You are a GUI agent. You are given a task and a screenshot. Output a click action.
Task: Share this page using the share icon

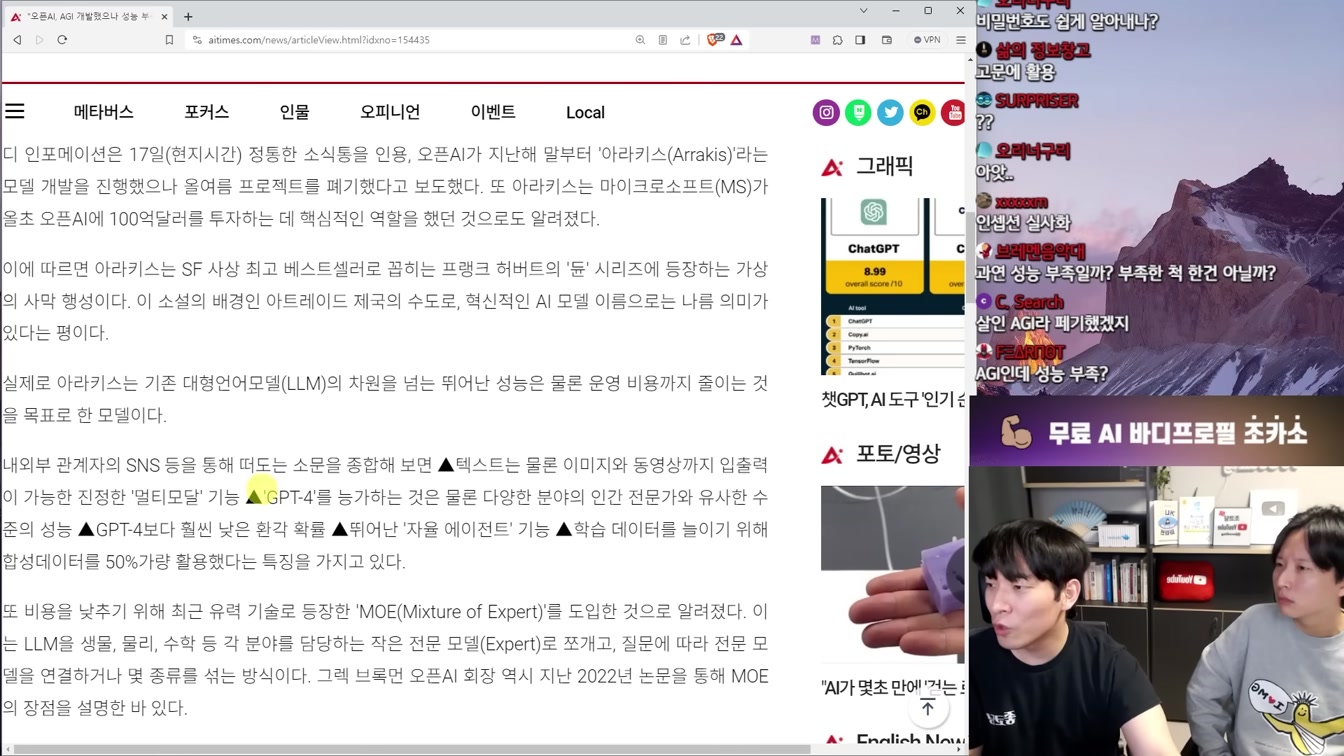point(685,40)
